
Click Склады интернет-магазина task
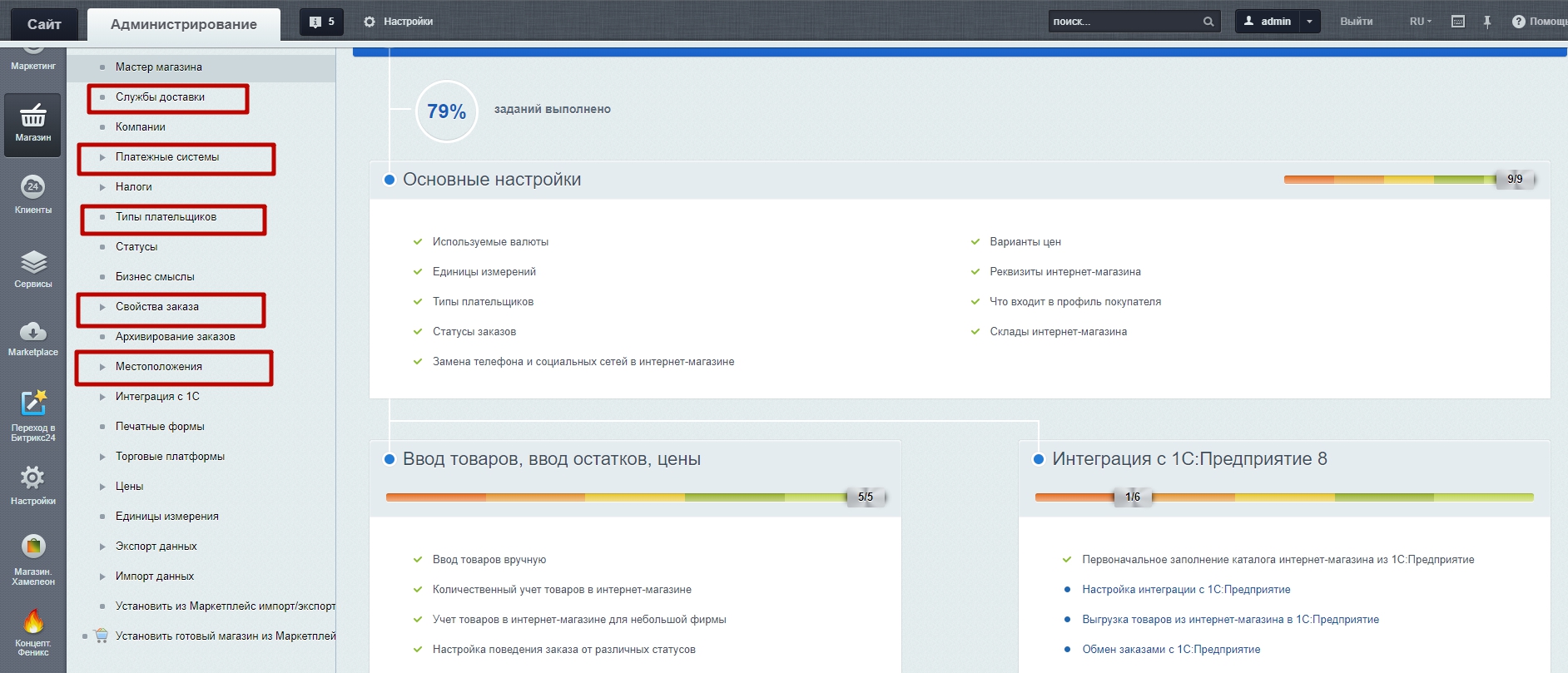[1058, 332]
